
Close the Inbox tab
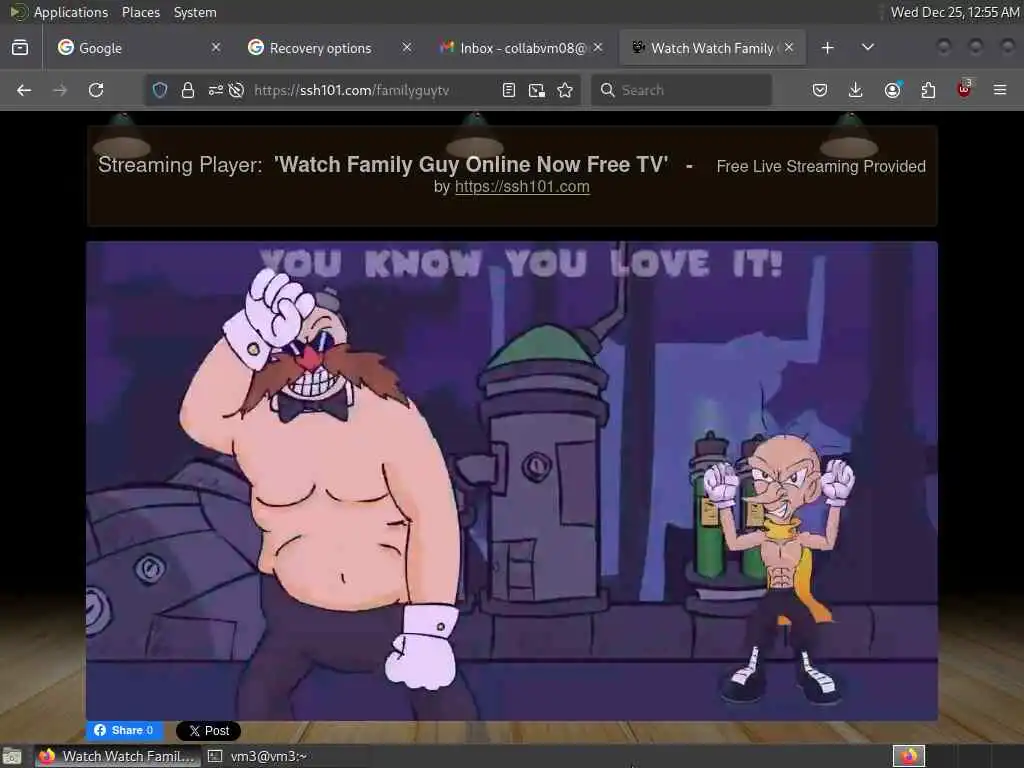[x=598, y=48]
